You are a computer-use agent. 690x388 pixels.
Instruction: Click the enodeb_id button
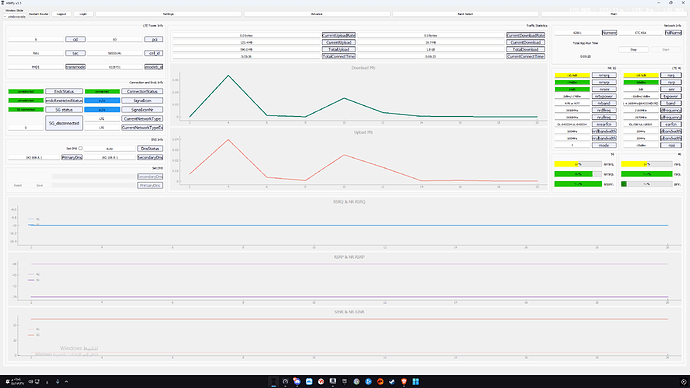(x=154, y=67)
